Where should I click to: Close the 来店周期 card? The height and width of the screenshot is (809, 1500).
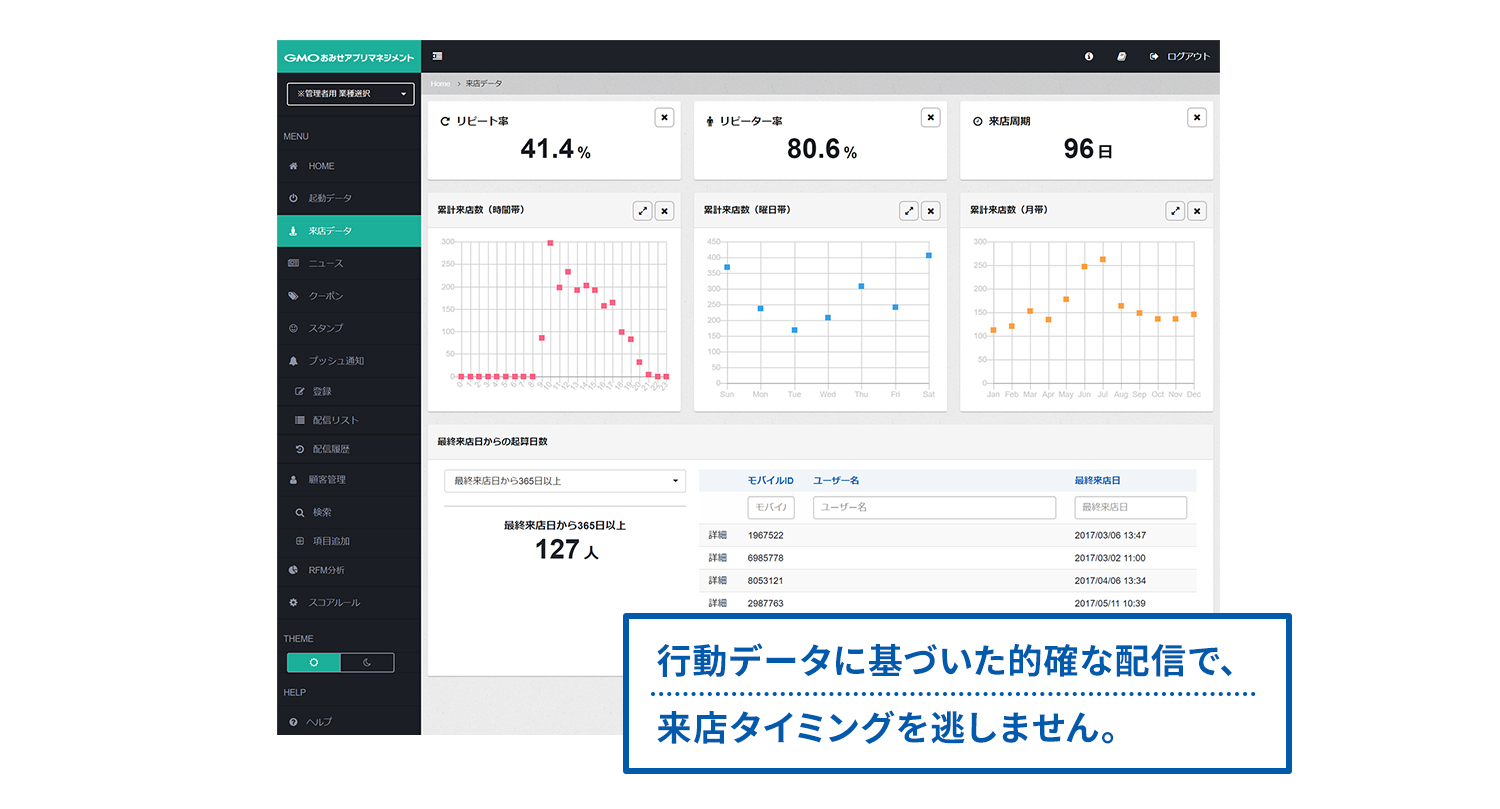[1197, 117]
